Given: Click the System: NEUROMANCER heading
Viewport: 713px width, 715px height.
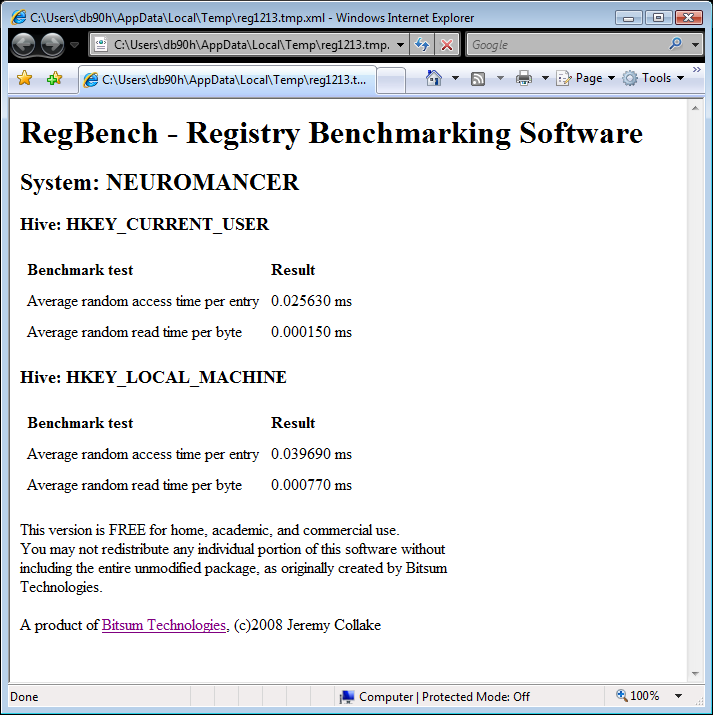Looking at the screenshot, I should coord(160,182).
